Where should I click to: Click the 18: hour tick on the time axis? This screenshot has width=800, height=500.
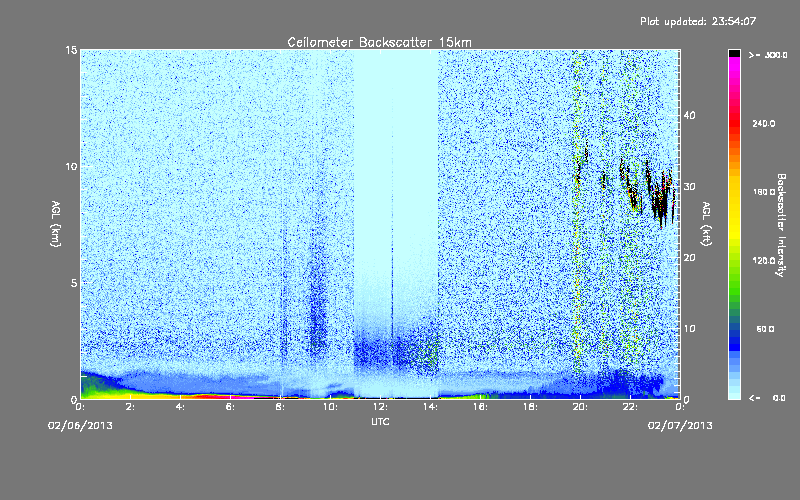tap(530, 407)
